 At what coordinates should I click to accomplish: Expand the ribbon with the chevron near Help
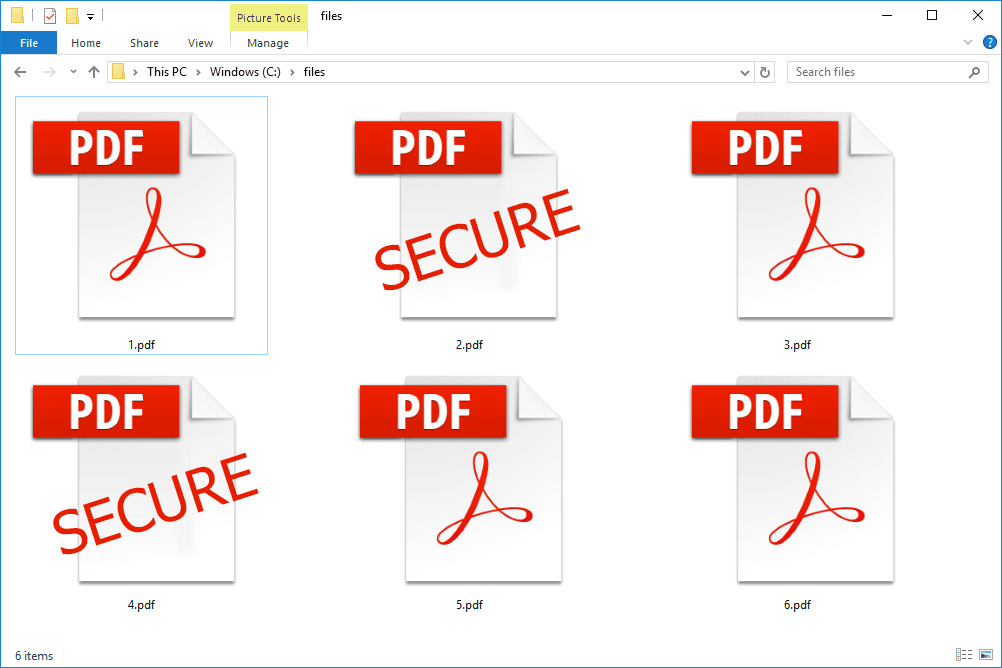(967, 42)
